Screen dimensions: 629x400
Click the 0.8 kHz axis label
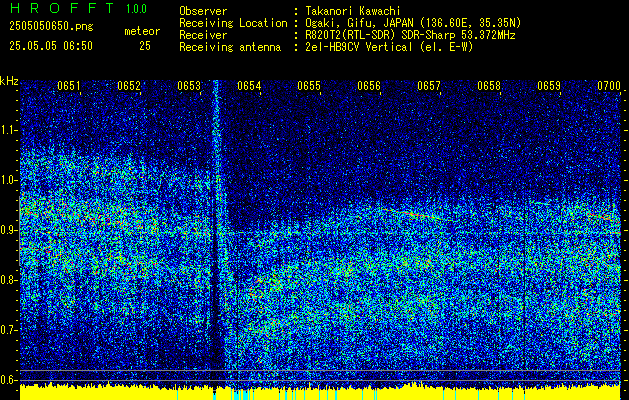tap(8, 280)
